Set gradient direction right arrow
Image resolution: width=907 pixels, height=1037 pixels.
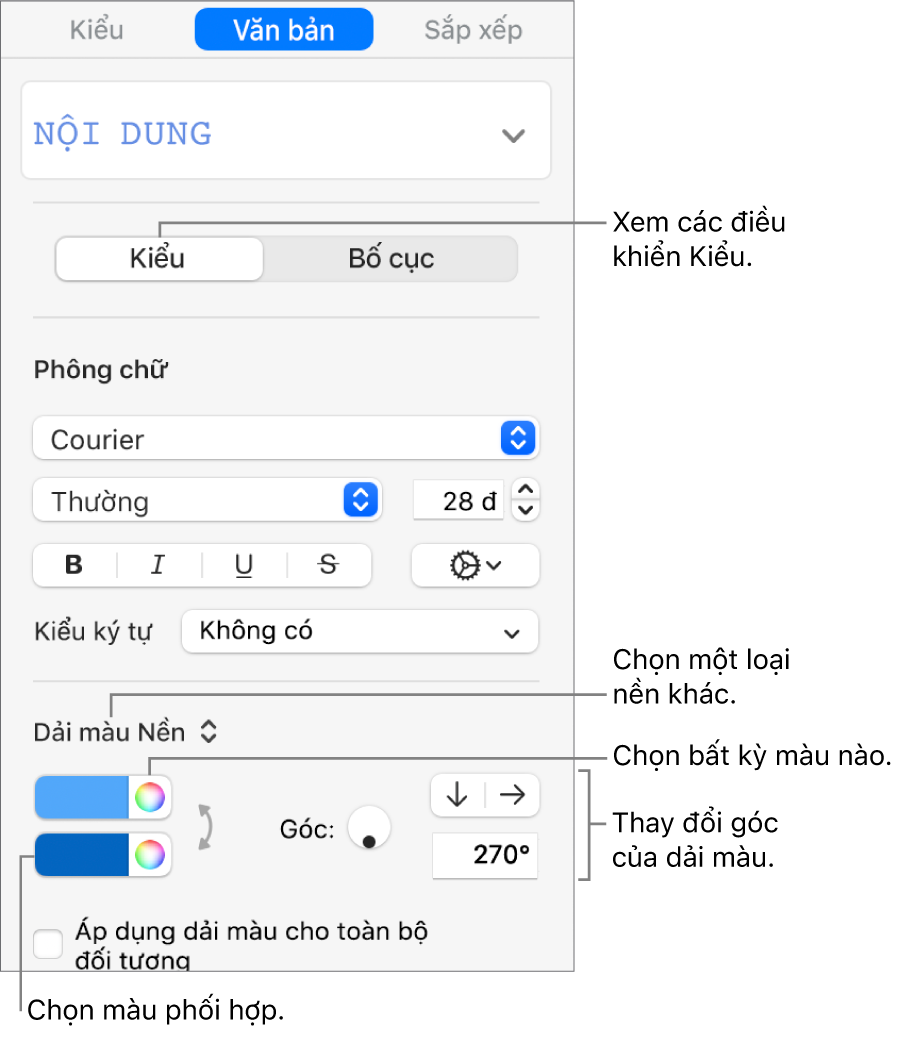click(x=513, y=794)
